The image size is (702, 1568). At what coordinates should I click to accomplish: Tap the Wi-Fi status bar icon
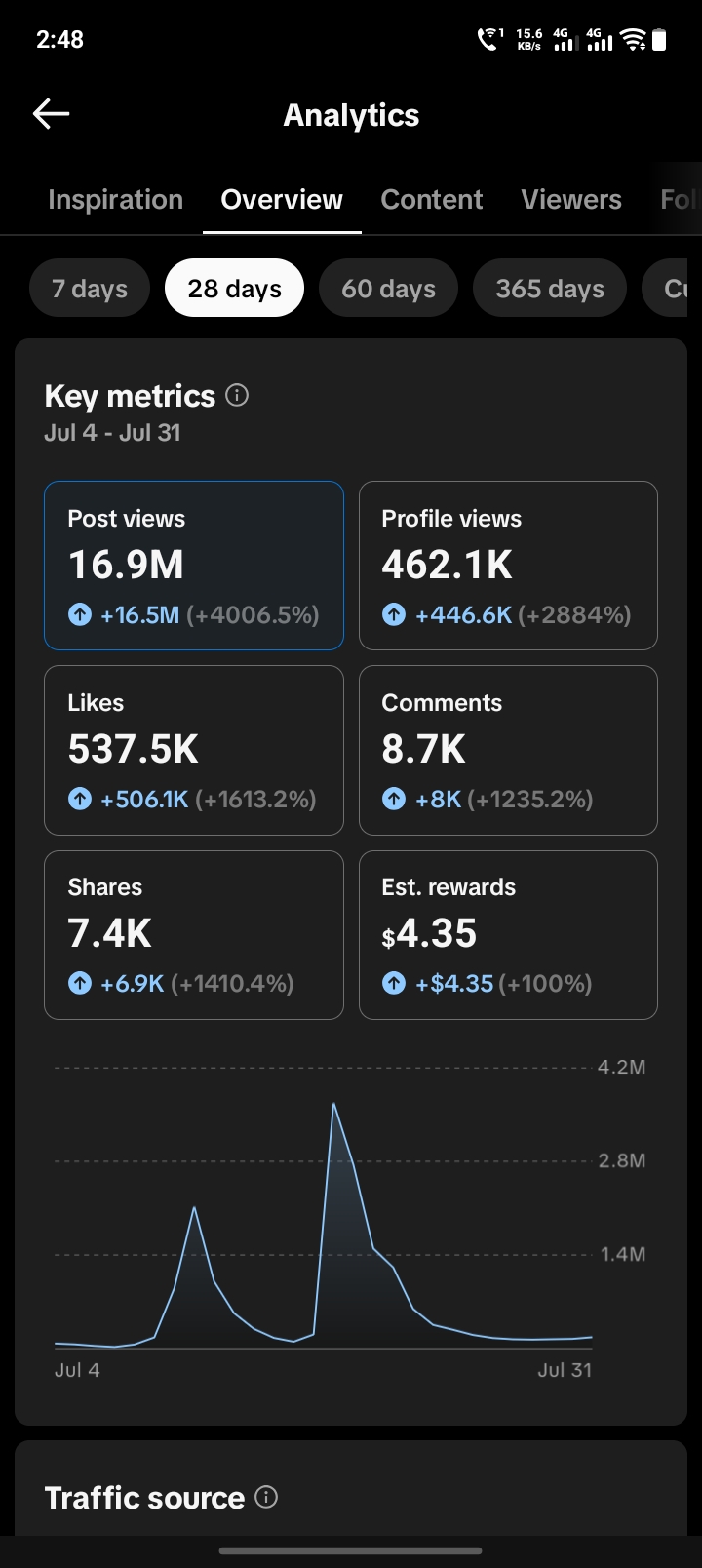coord(634,39)
